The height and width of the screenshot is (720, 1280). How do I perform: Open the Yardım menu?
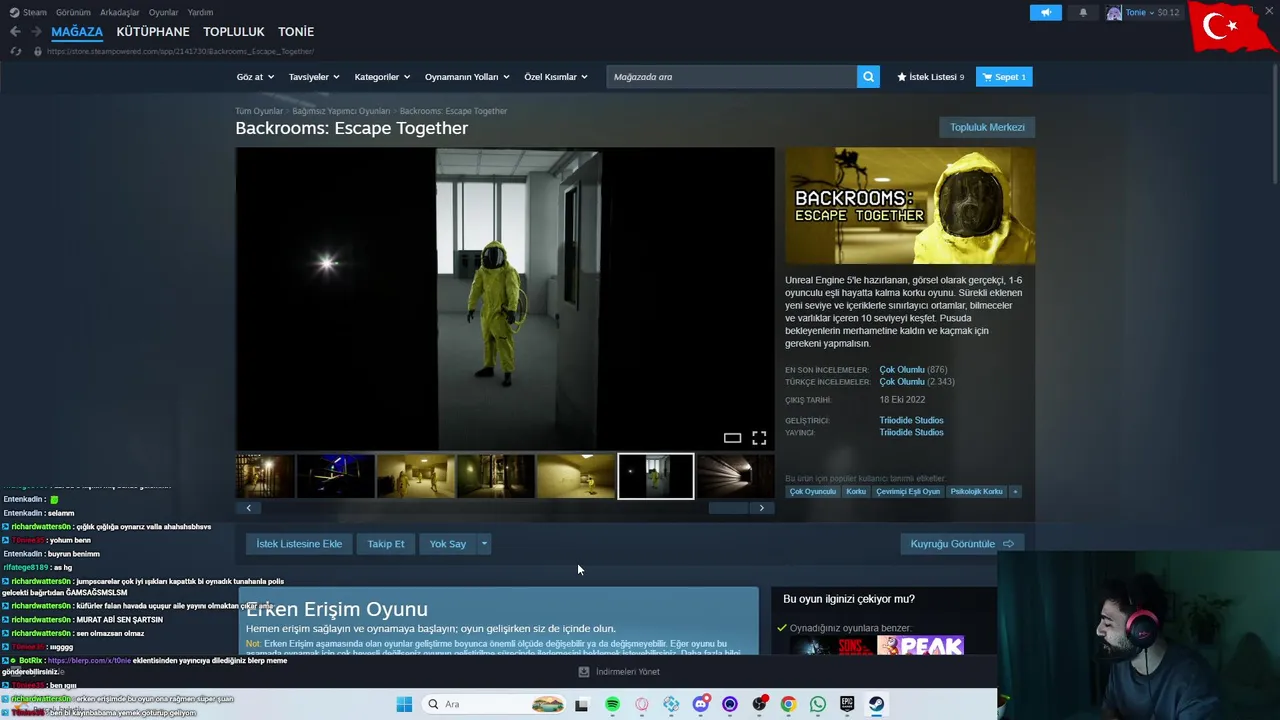click(200, 13)
